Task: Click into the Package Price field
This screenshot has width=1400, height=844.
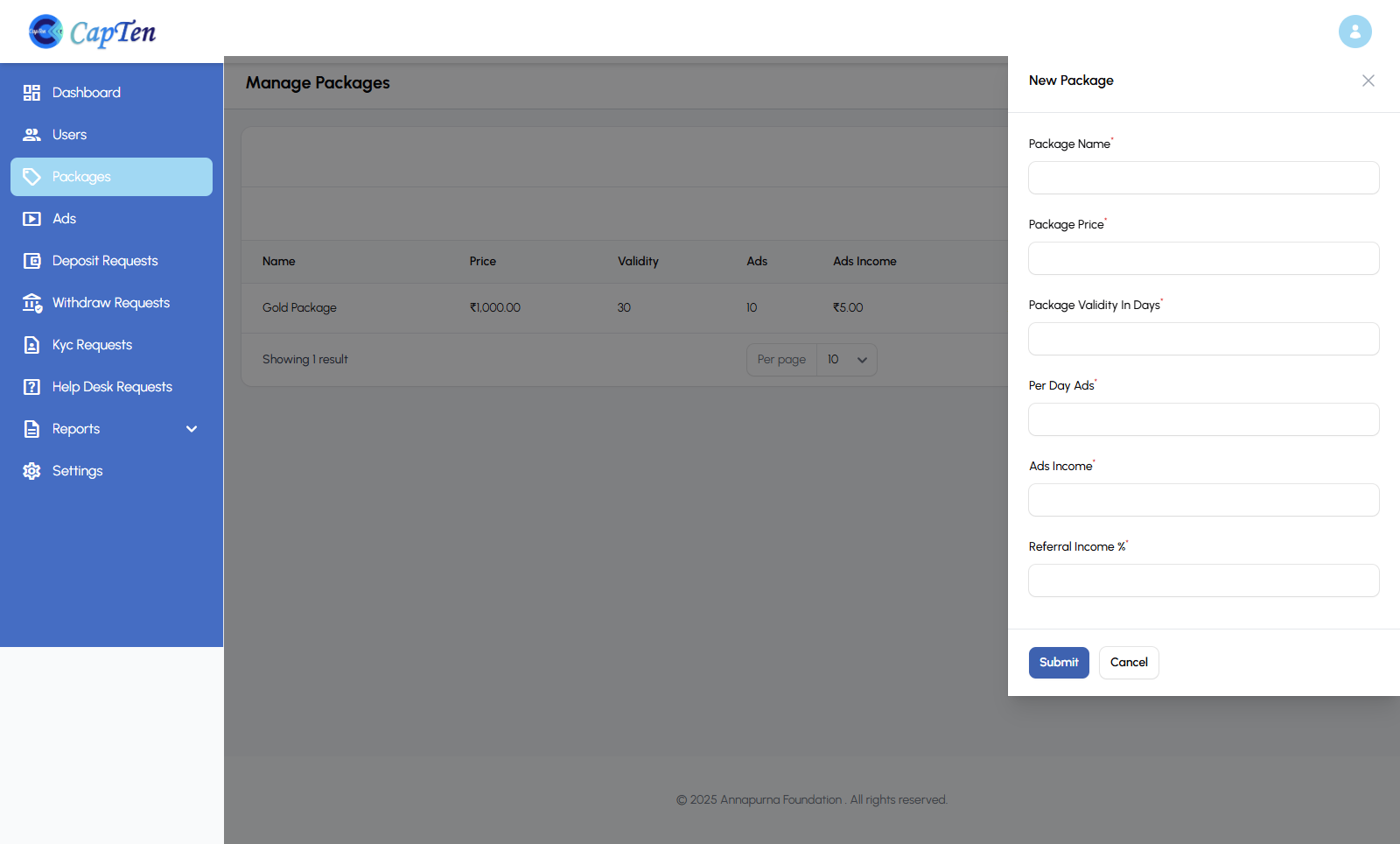Action: coord(1203,258)
